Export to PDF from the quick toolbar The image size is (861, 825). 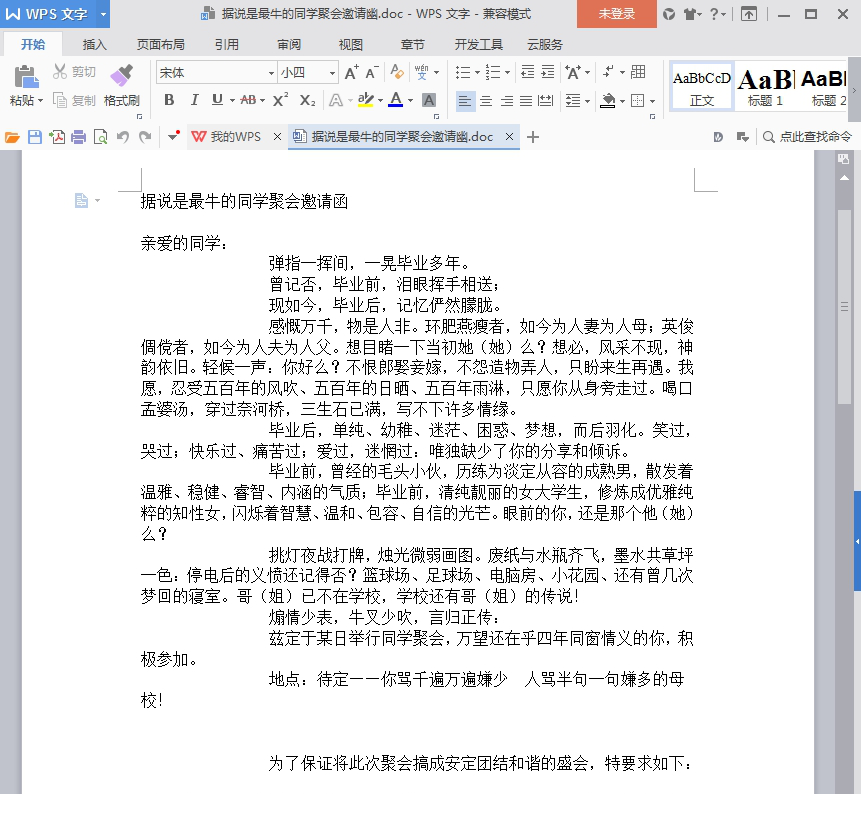click(57, 137)
